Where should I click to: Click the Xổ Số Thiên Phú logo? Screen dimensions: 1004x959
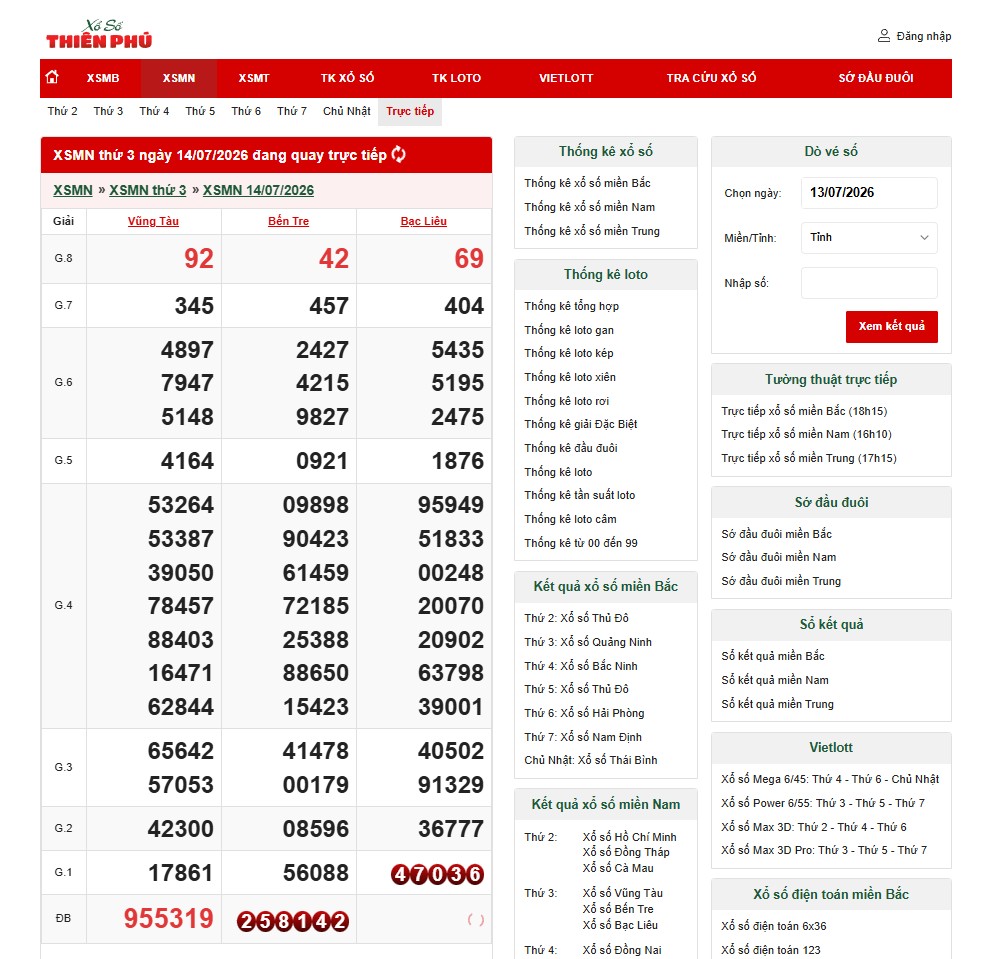[x=99, y=35]
